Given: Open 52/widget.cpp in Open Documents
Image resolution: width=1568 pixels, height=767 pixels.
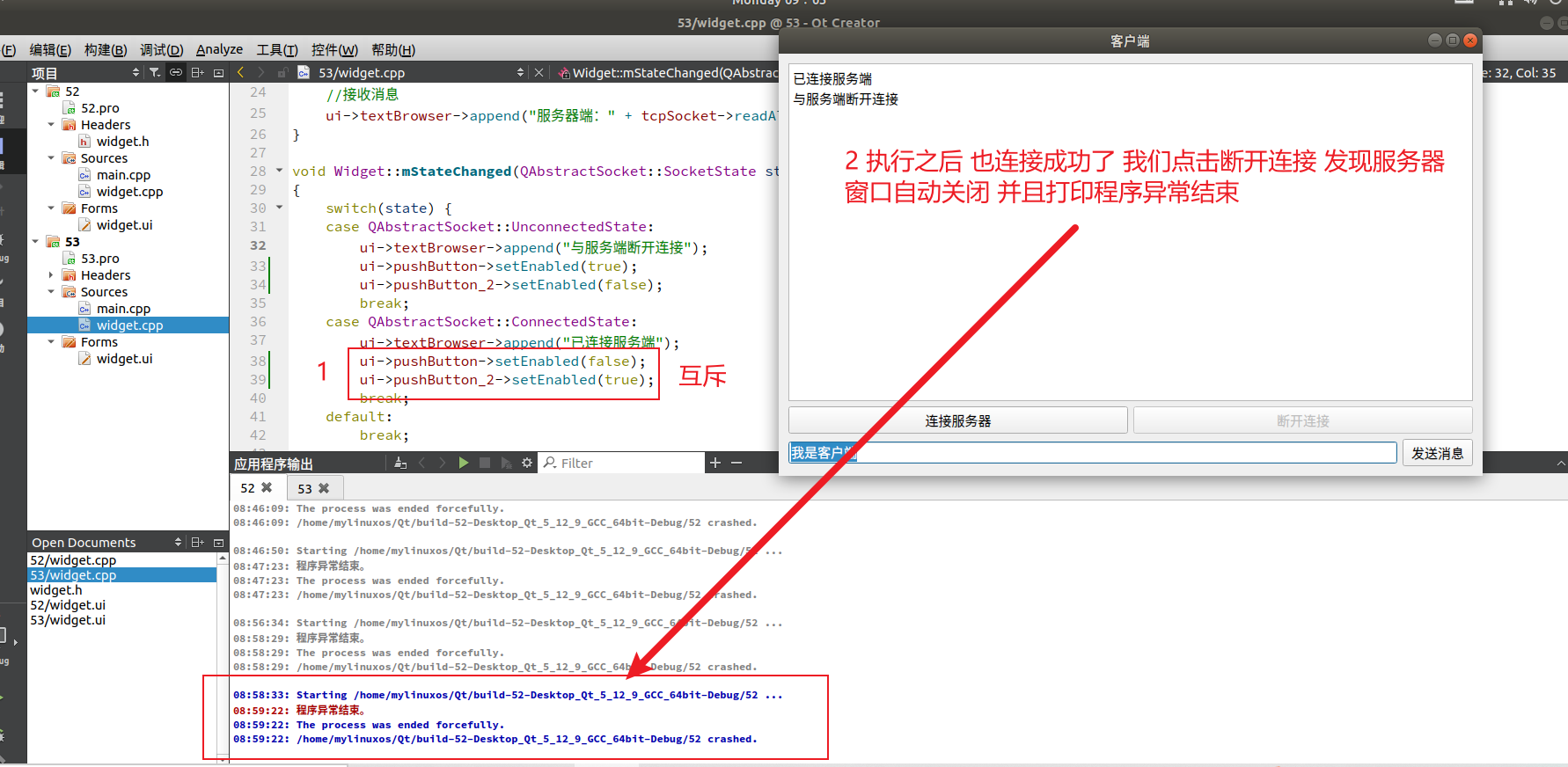Looking at the screenshot, I should (x=73, y=559).
